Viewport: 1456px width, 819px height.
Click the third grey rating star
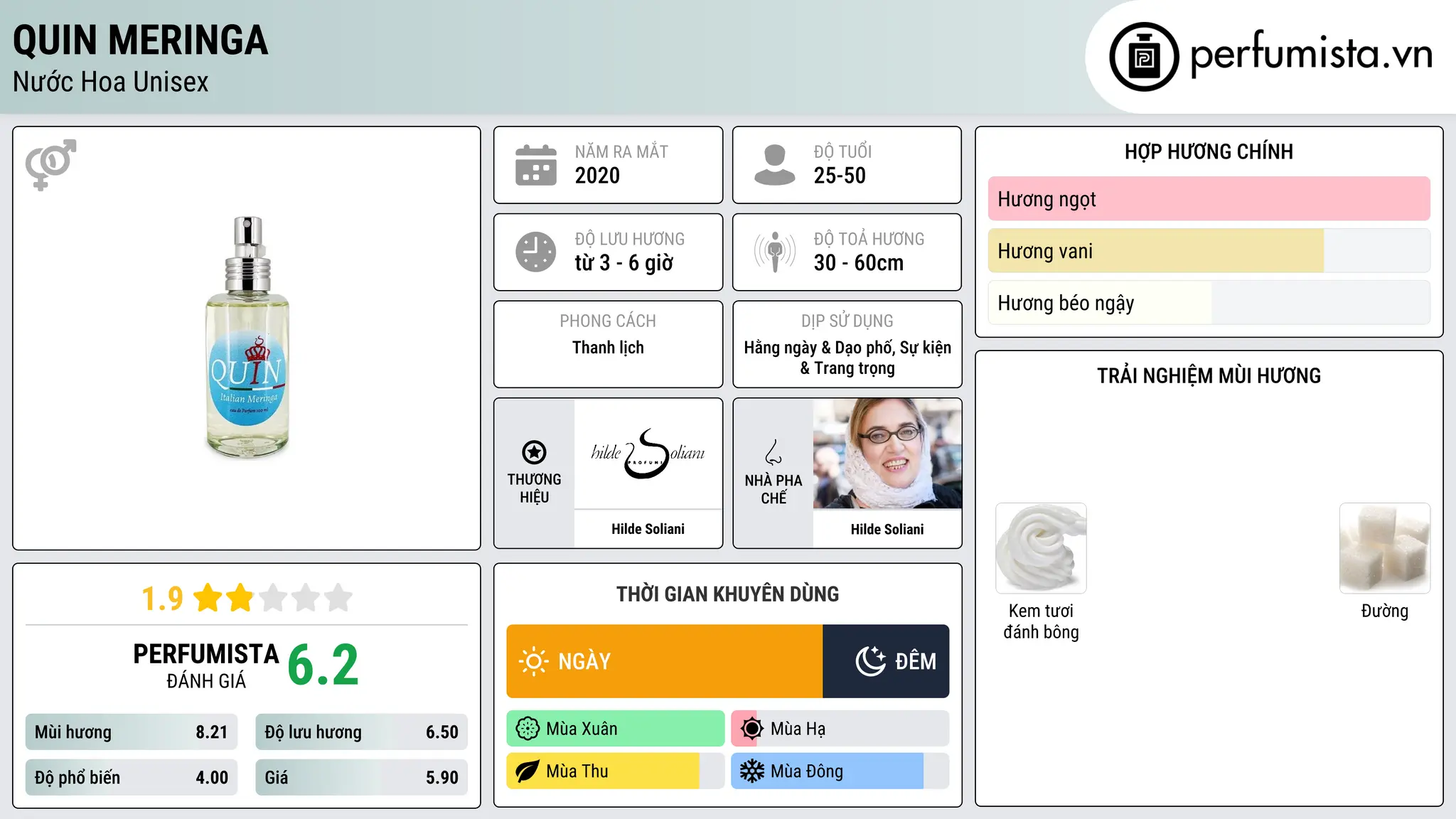pos(273,598)
